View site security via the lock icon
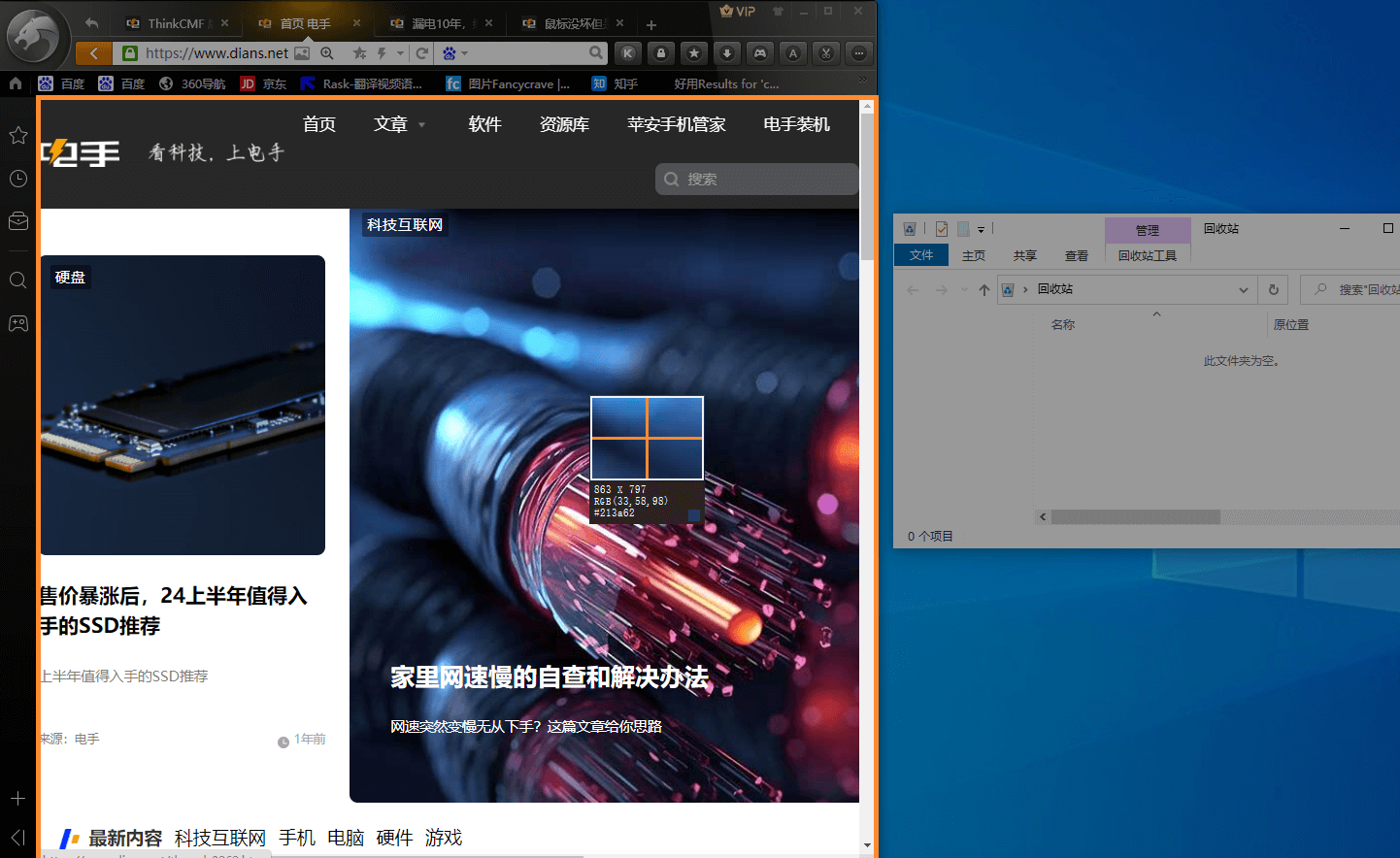The width and height of the screenshot is (1400, 858). click(660, 53)
